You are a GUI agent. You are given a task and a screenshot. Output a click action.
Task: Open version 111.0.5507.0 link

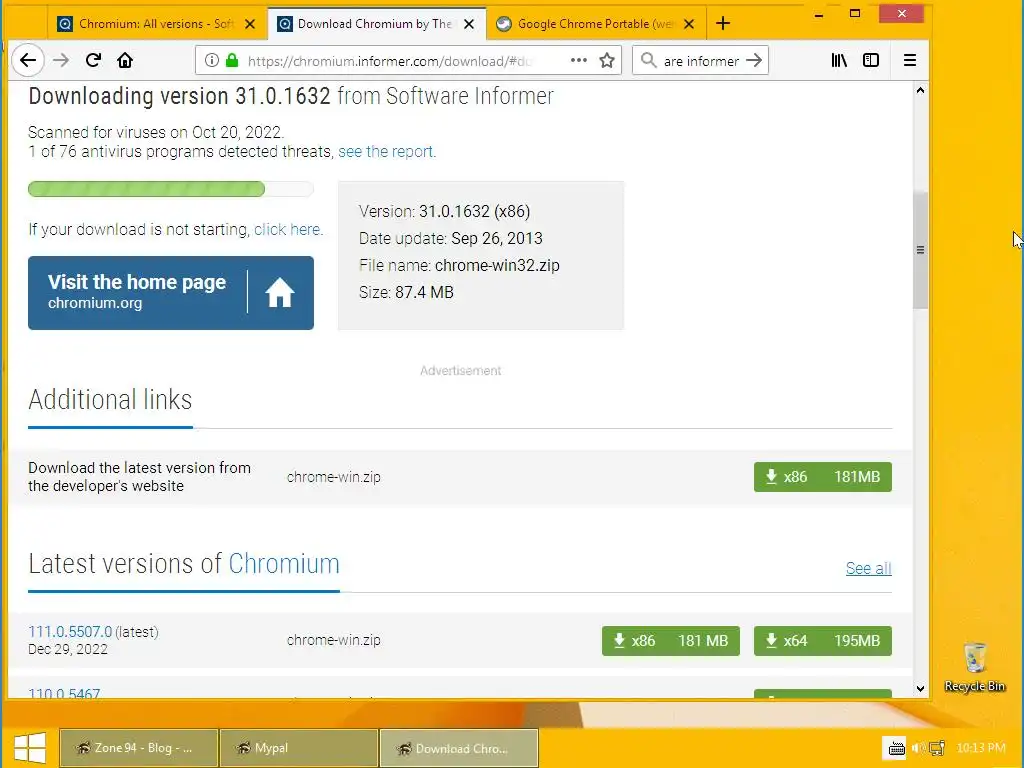70,632
